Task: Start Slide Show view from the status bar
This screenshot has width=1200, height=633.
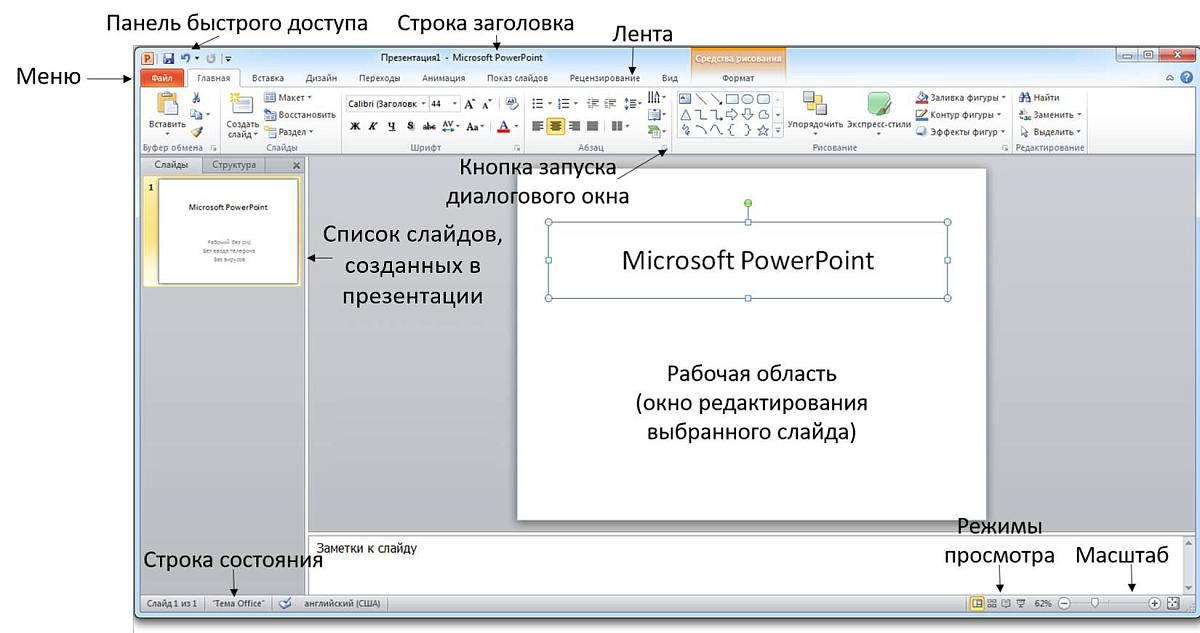Action: [1021, 604]
